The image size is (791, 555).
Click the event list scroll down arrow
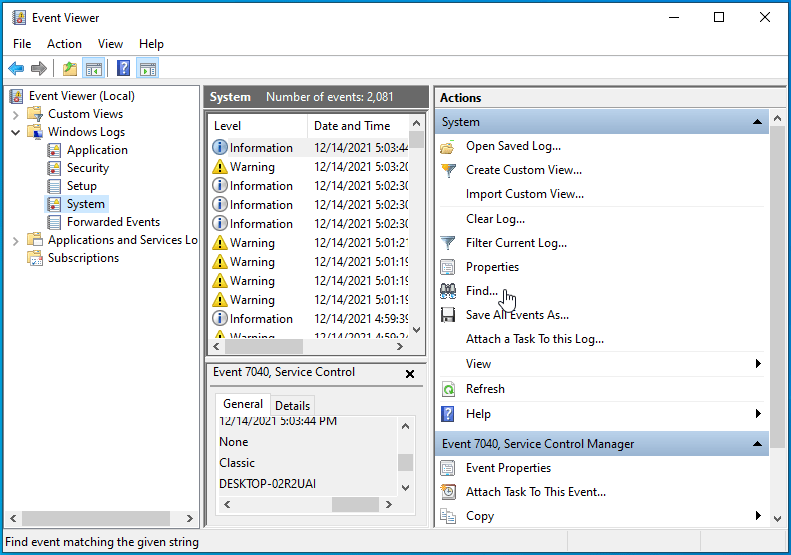417,330
